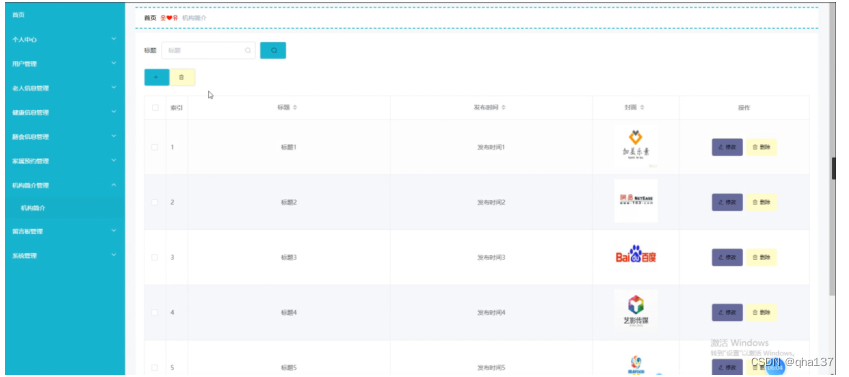This screenshot has height=377, width=849.
Task: Click the 标题4 cell
Action: tap(289, 313)
